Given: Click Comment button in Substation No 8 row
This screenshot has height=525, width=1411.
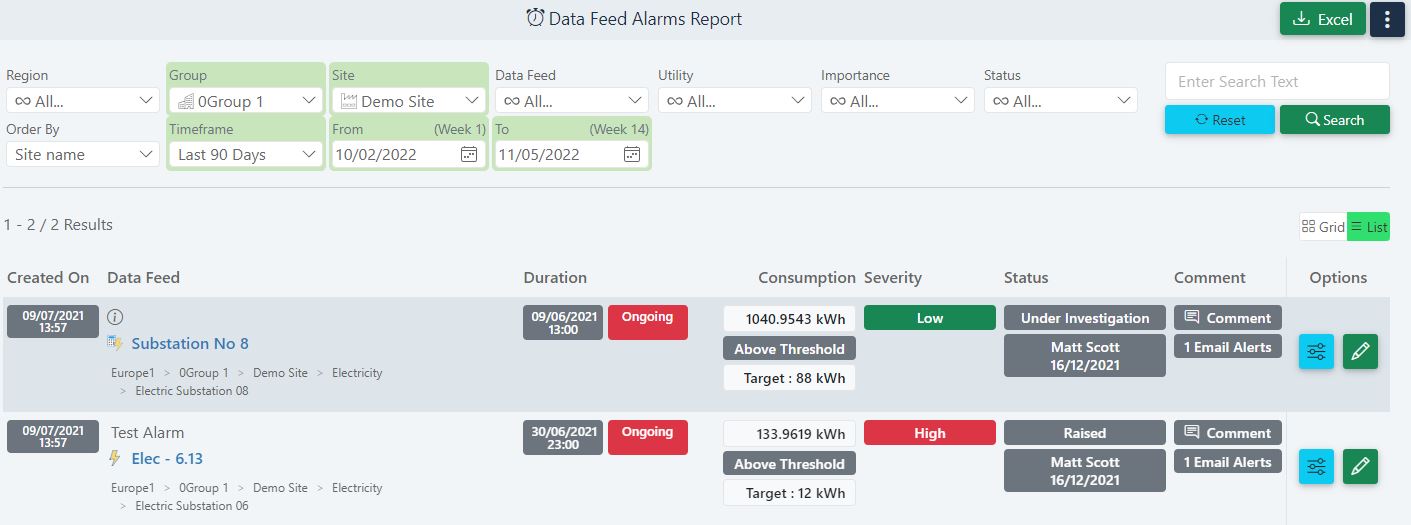Looking at the screenshot, I should 1228,318.
